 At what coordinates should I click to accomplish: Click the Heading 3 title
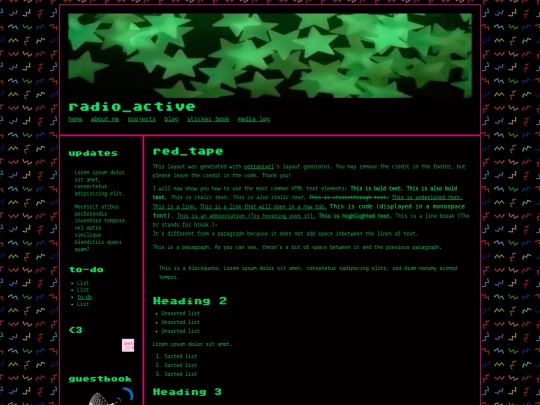pyautogui.click(x=187, y=392)
